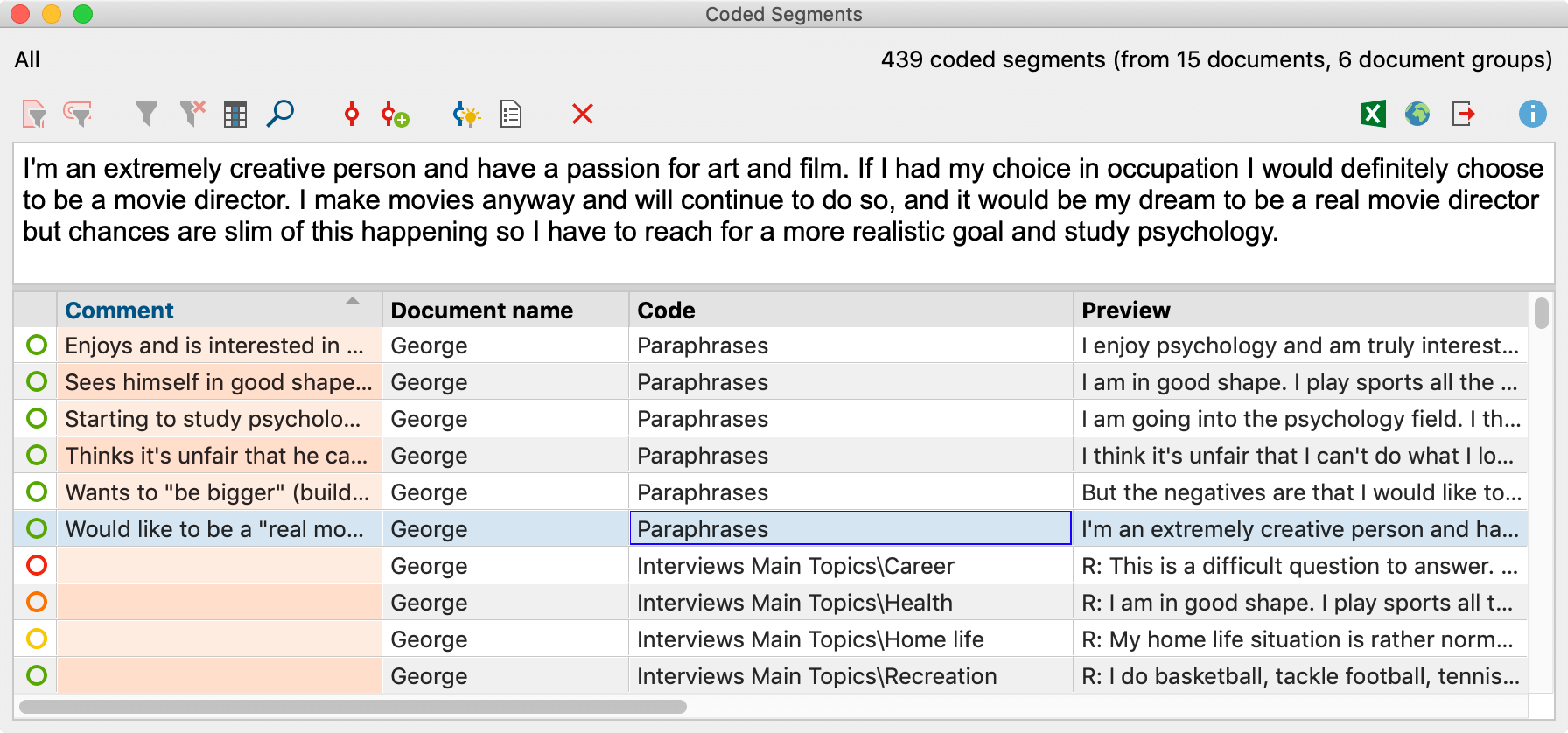
Task: Click the Code column header
Action: click(x=666, y=311)
